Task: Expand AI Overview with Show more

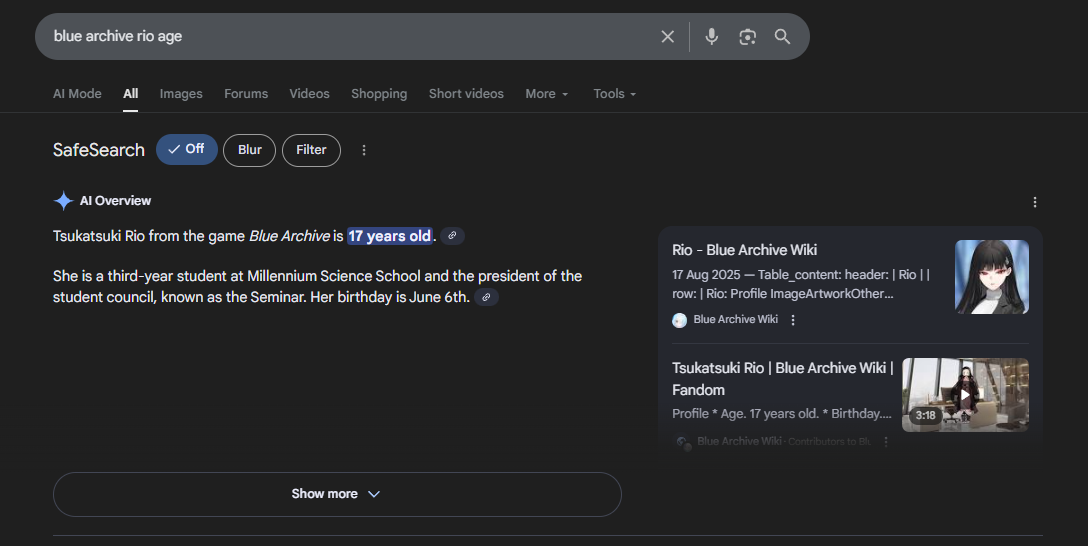Action: point(337,494)
